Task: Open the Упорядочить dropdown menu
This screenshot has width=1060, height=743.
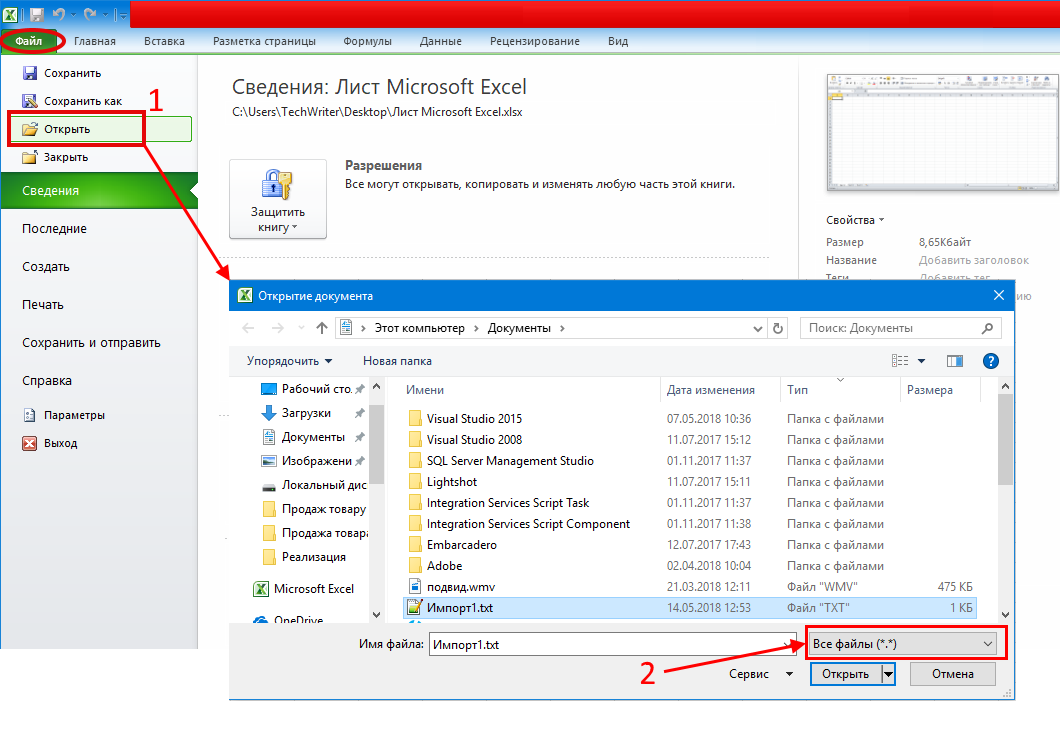Action: point(290,361)
